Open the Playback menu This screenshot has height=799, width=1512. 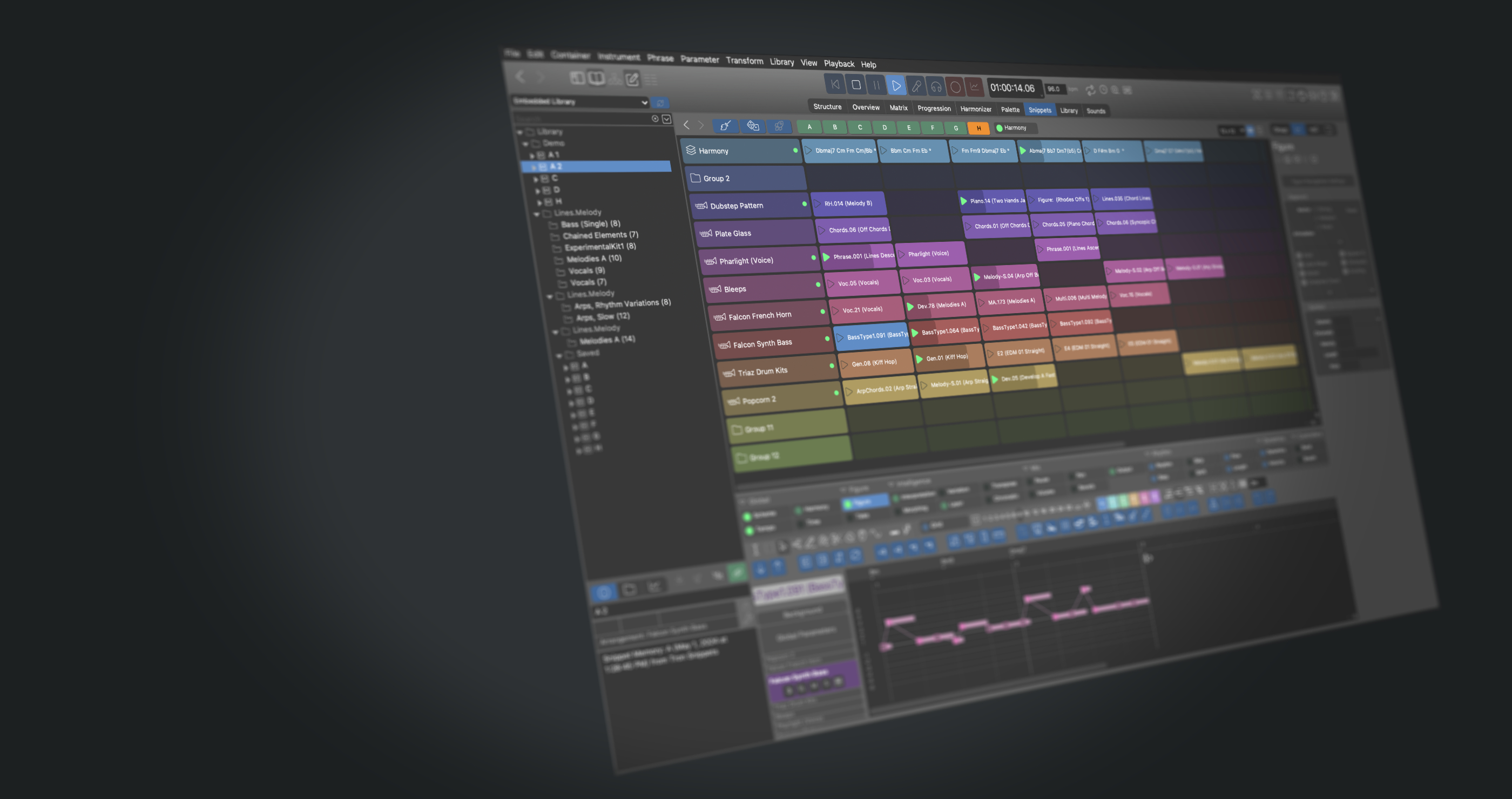pos(839,63)
